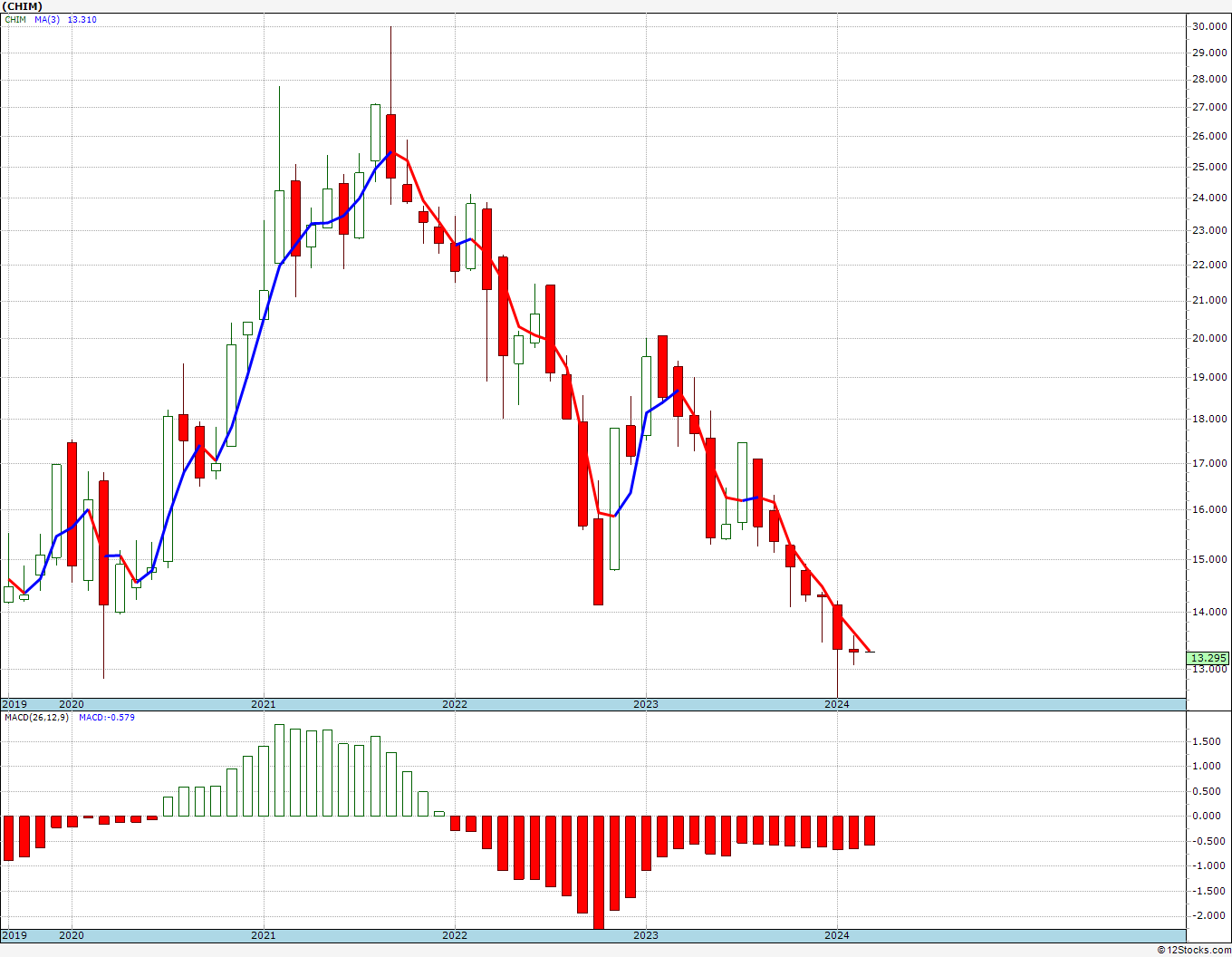Click the 19.000 price axis label
Screen dimensions: 1232x957
[1210, 377]
